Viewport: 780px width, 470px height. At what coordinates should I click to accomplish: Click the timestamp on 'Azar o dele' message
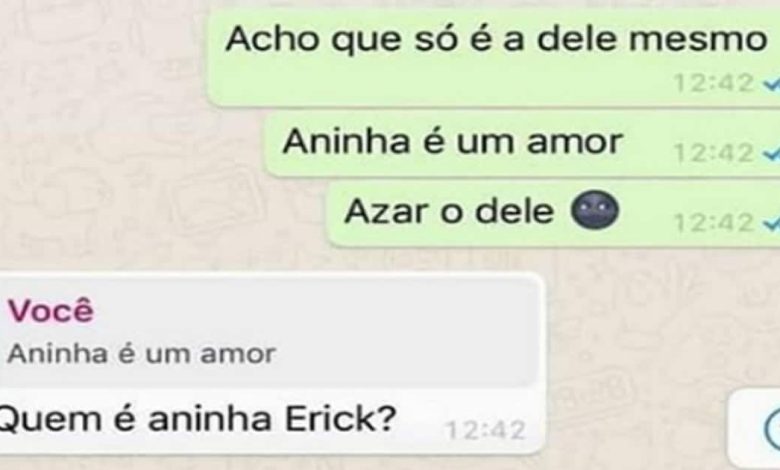[714, 222]
